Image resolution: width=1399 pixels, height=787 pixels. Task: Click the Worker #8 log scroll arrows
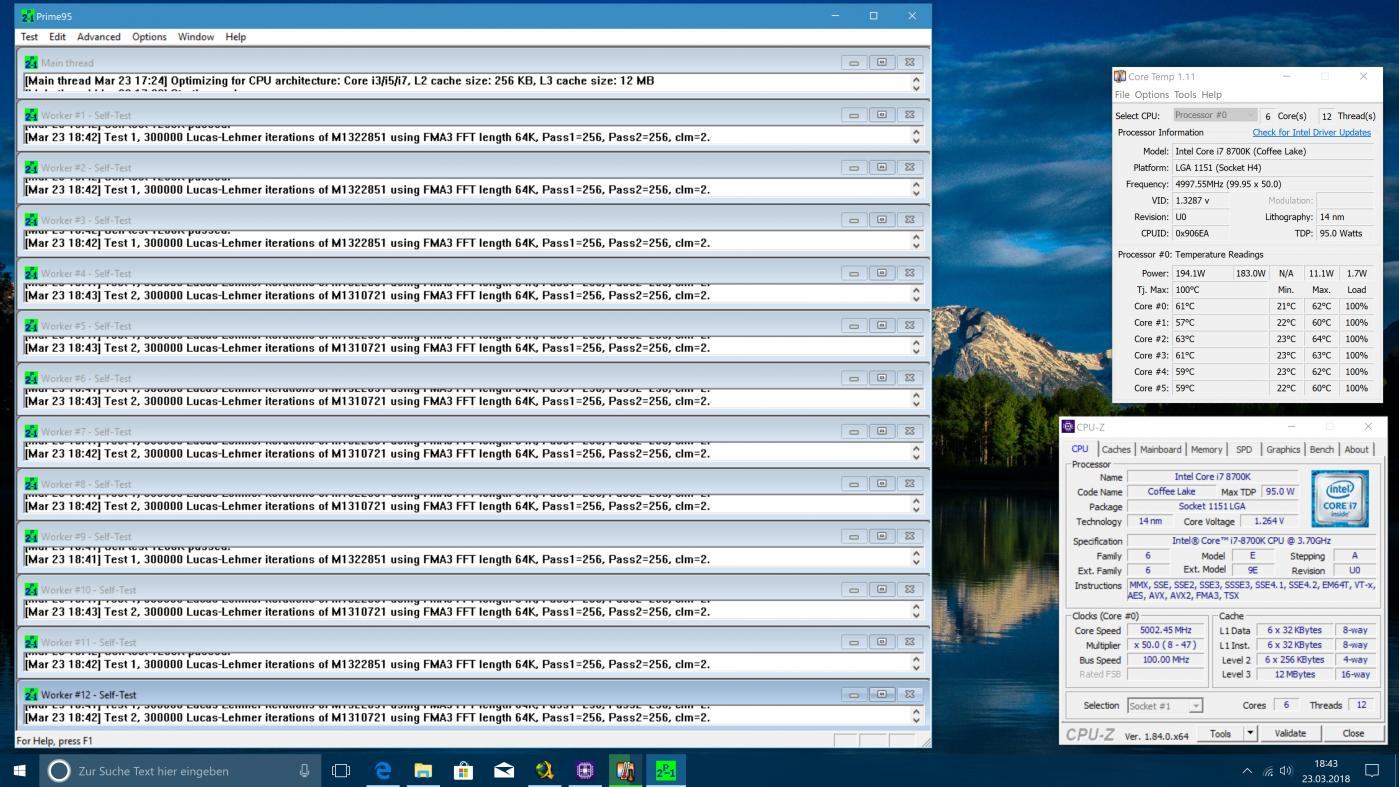916,505
